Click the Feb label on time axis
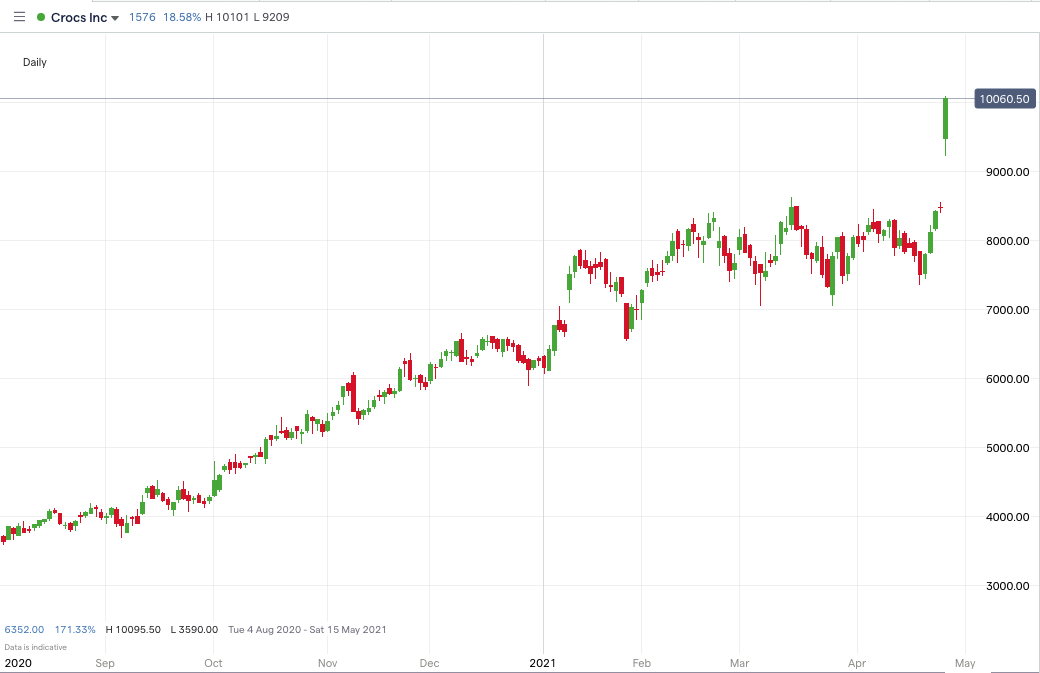 [641, 663]
